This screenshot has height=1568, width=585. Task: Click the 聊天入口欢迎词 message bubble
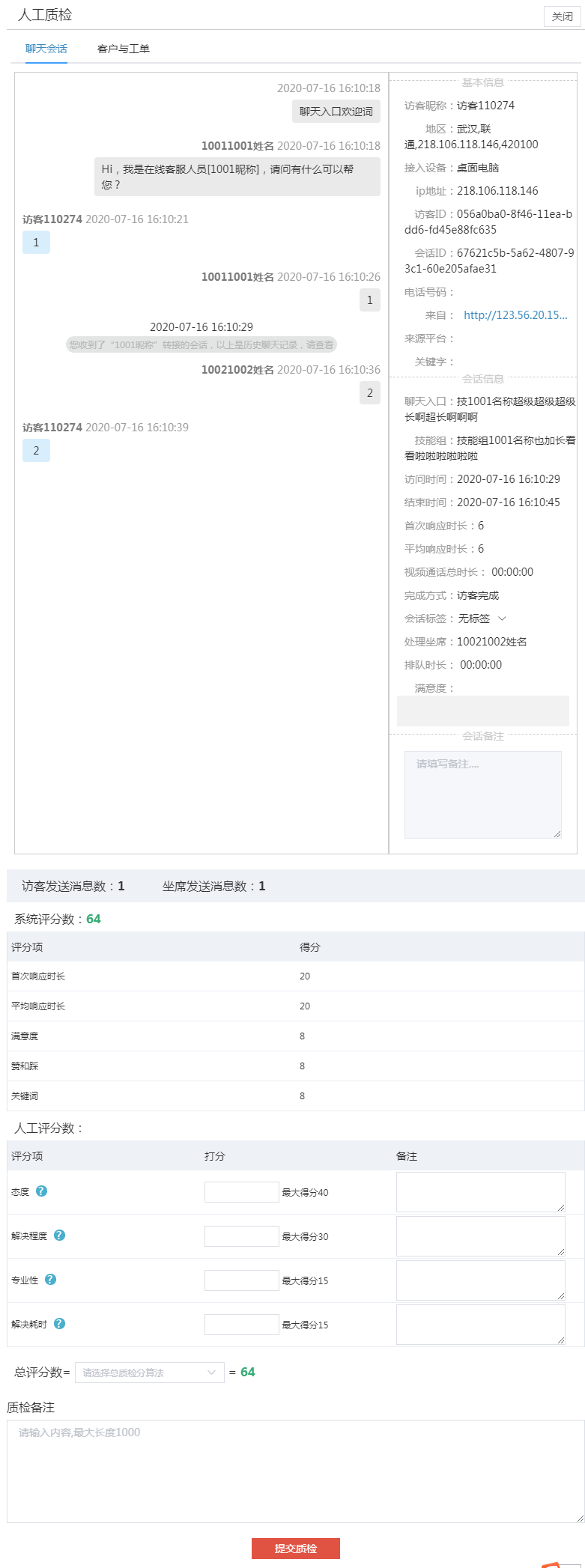point(336,112)
